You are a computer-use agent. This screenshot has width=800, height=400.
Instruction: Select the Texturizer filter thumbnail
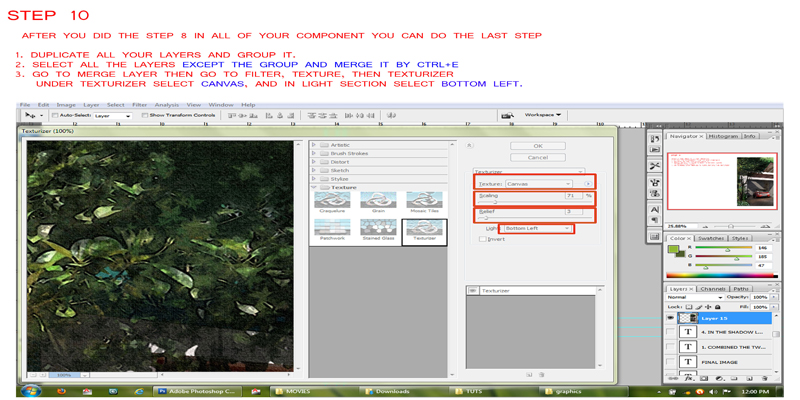tap(424, 230)
